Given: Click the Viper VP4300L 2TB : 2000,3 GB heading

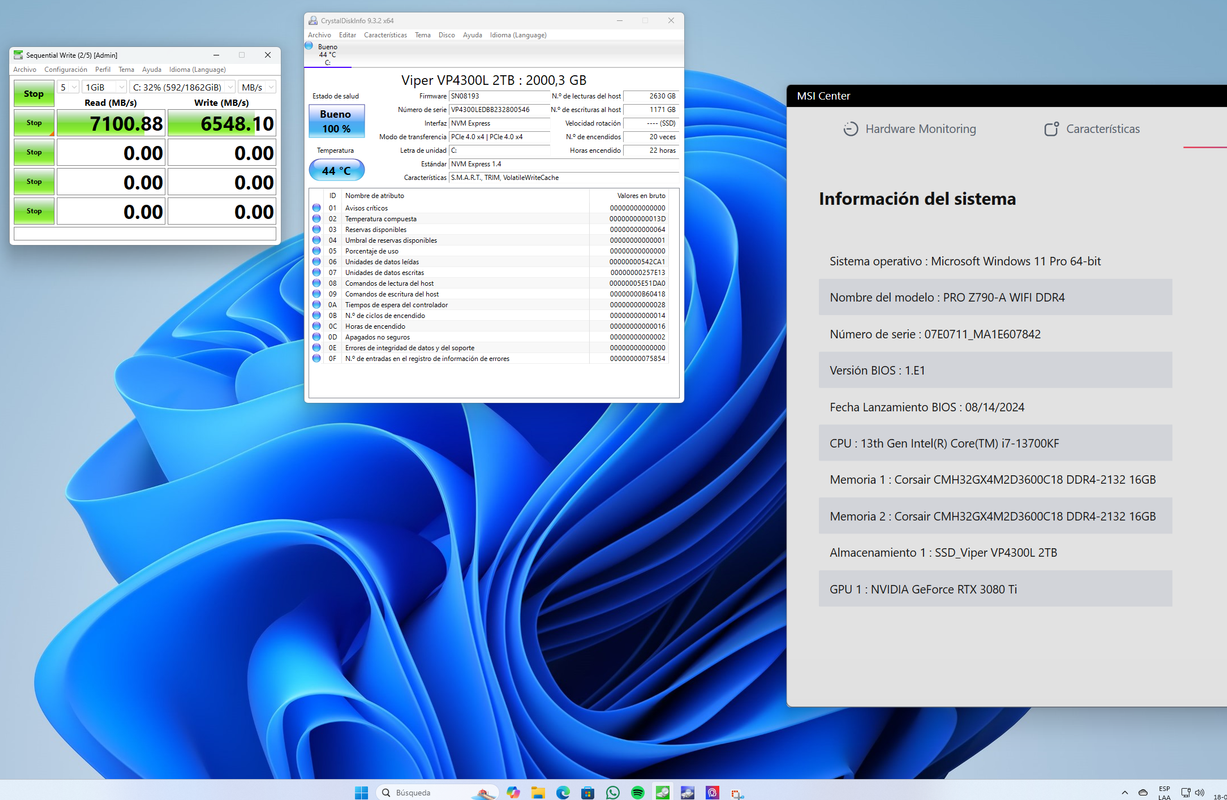Looking at the screenshot, I should point(494,80).
